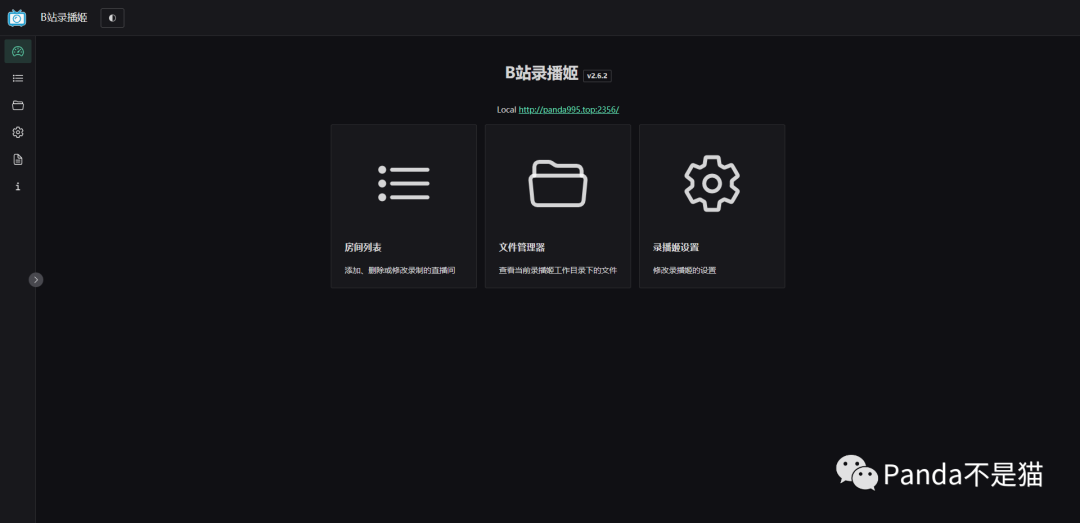The height and width of the screenshot is (523, 1080).
Task: Click the 查看当前录播姬工作目录下的文件 description
Action: point(558,271)
